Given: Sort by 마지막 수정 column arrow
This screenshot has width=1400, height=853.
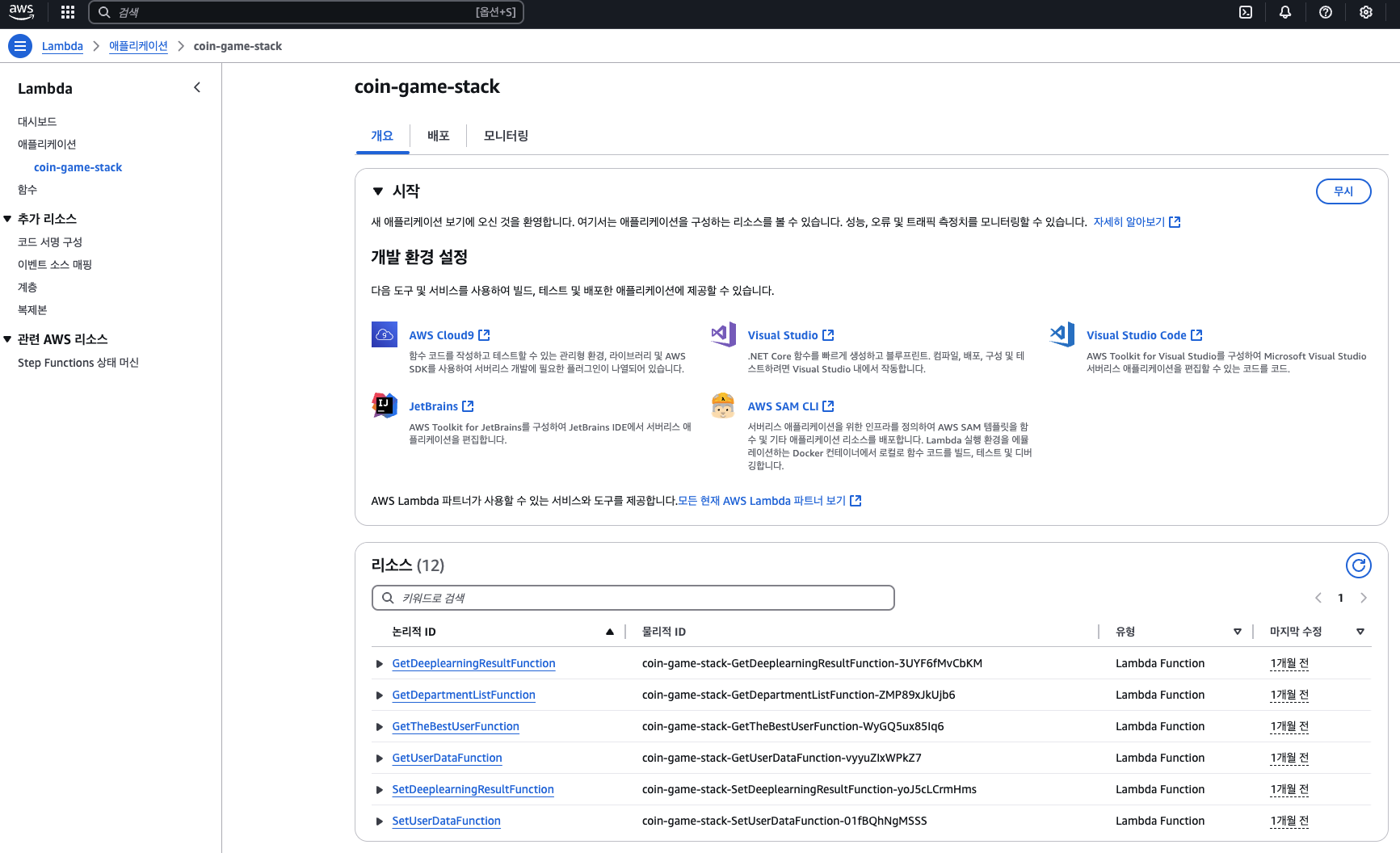Looking at the screenshot, I should 1360,632.
